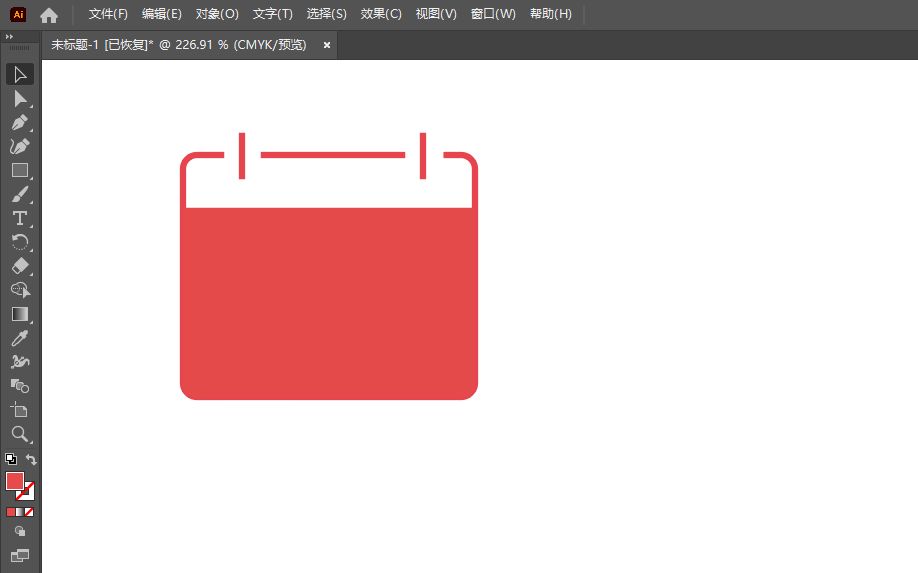Open the 视图(V) menu
Viewport: 918px width, 573px height.
tap(436, 14)
